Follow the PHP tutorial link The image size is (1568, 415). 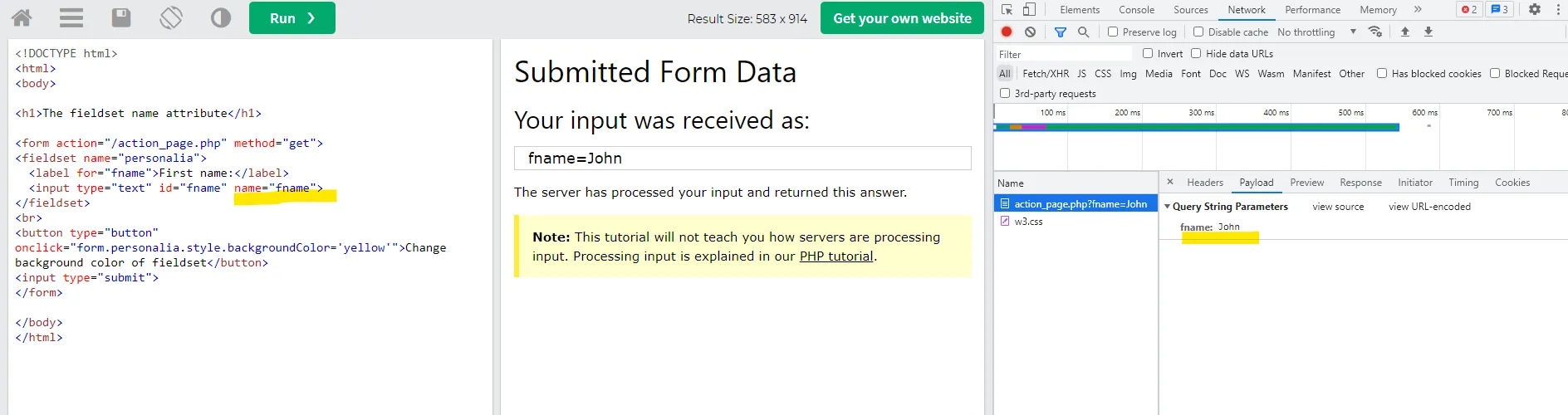[x=835, y=256]
